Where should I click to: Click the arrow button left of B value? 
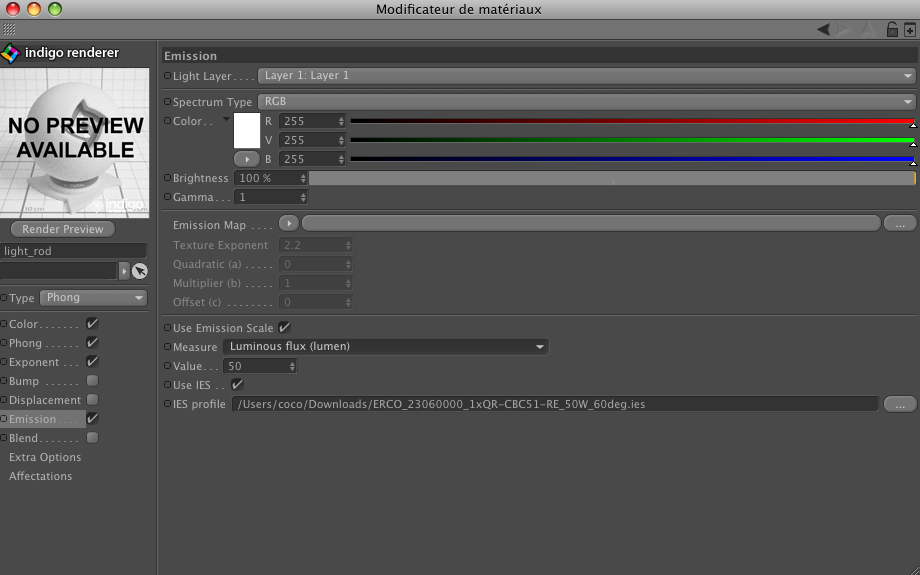(246, 159)
